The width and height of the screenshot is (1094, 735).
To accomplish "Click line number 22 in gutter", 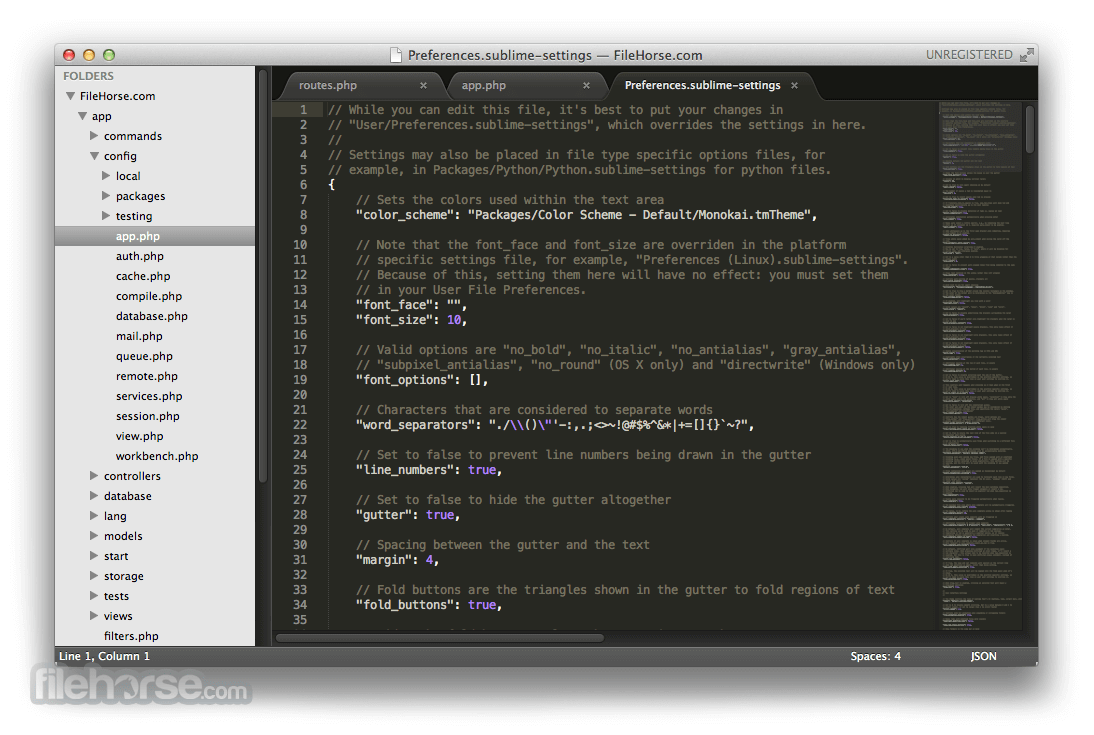I will click(300, 425).
